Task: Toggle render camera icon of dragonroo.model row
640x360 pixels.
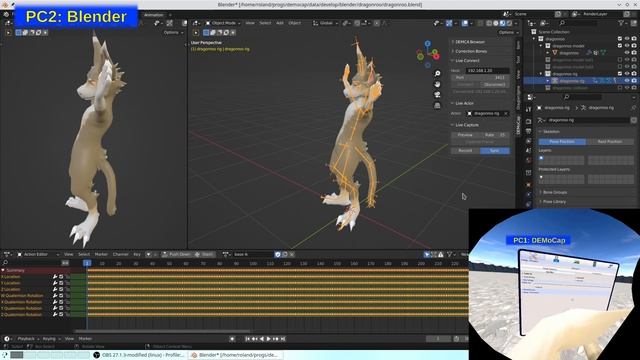Action: (634, 46)
